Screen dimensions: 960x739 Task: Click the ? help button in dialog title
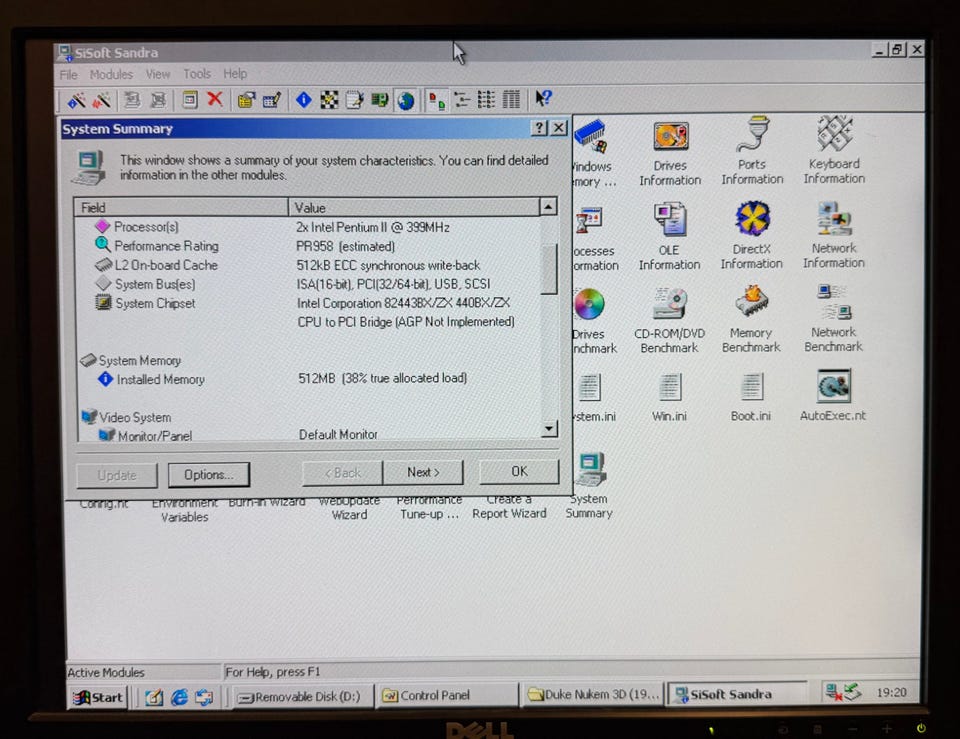coord(539,127)
